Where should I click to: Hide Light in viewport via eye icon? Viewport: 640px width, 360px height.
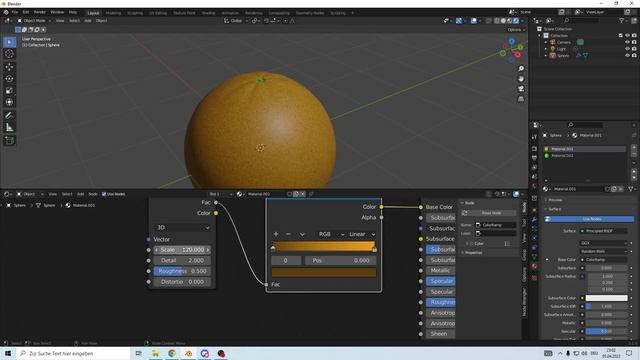(627, 49)
